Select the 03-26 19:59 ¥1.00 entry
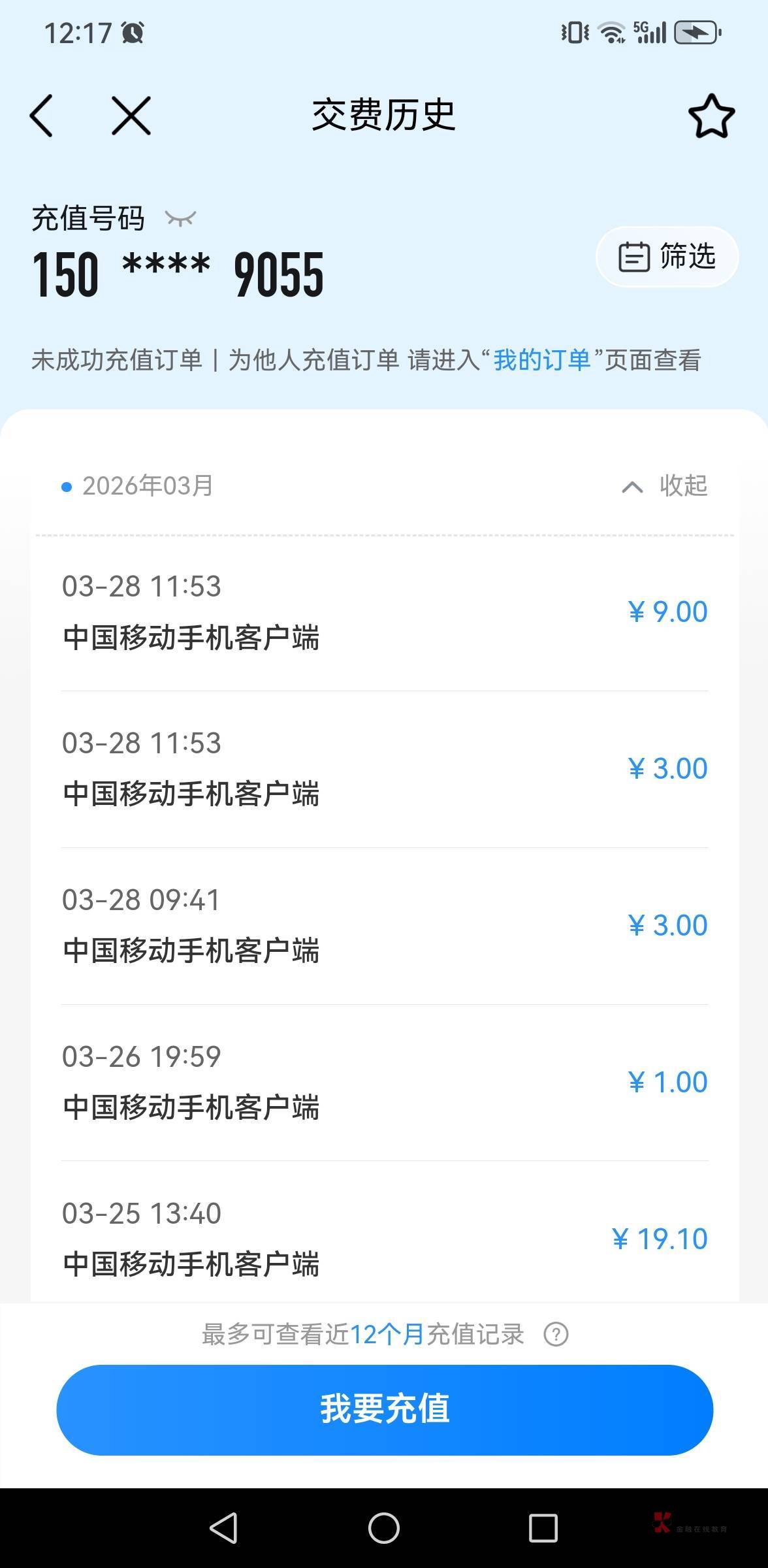Screen dimensions: 768x1568 384,1083
